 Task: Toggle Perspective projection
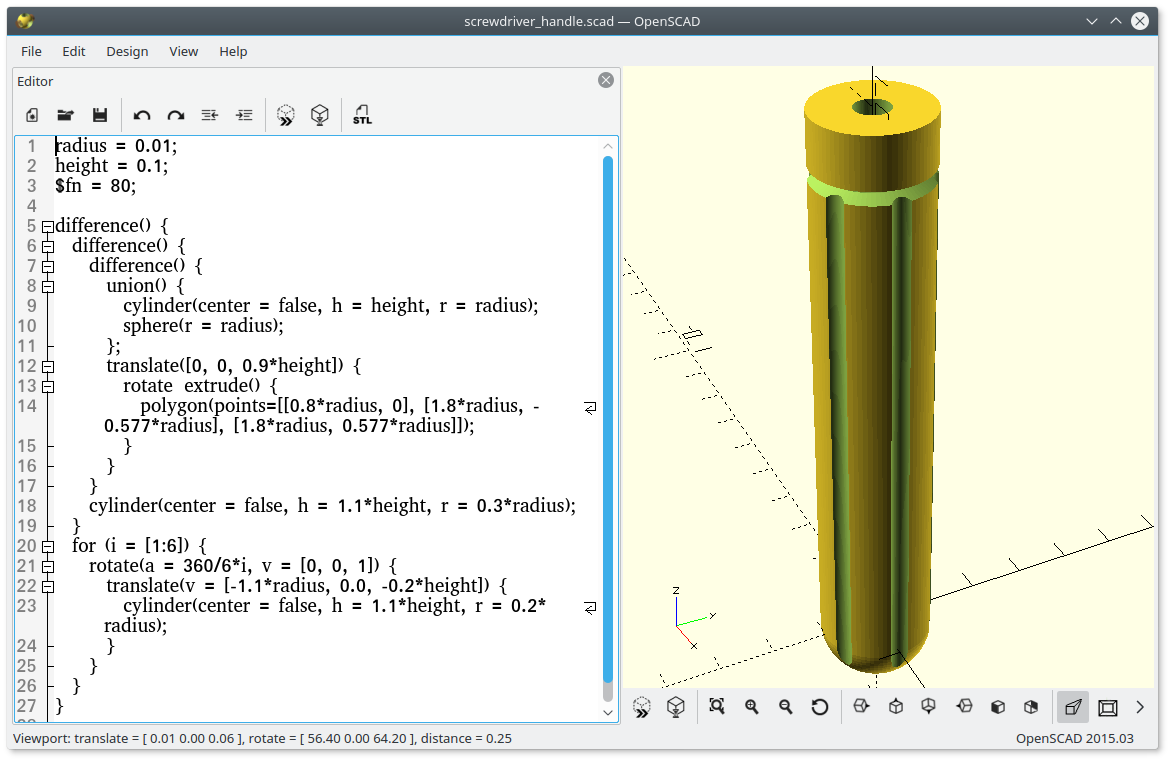1073,707
